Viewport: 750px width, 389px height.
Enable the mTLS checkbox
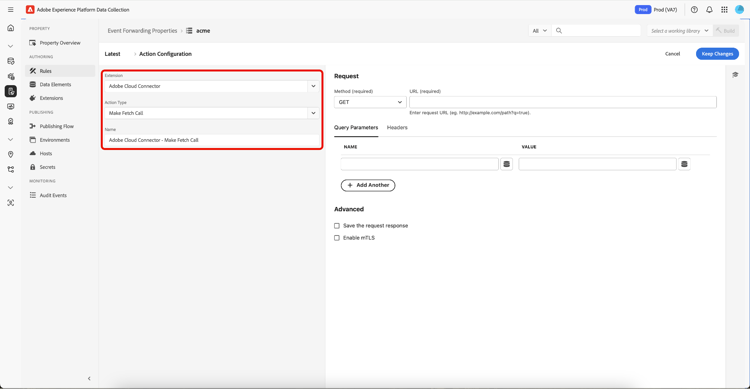[337, 238]
